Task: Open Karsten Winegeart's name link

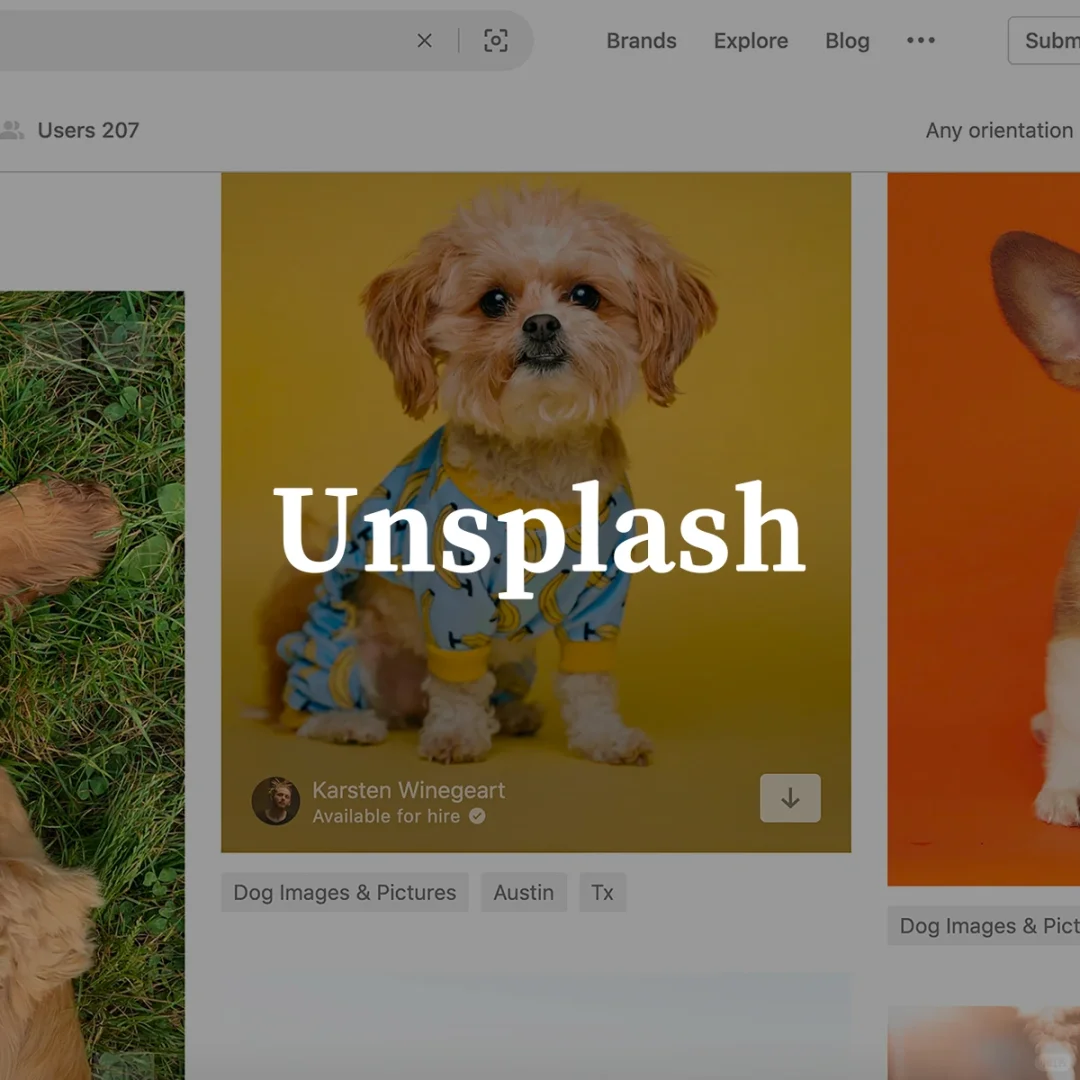Action: (x=408, y=790)
